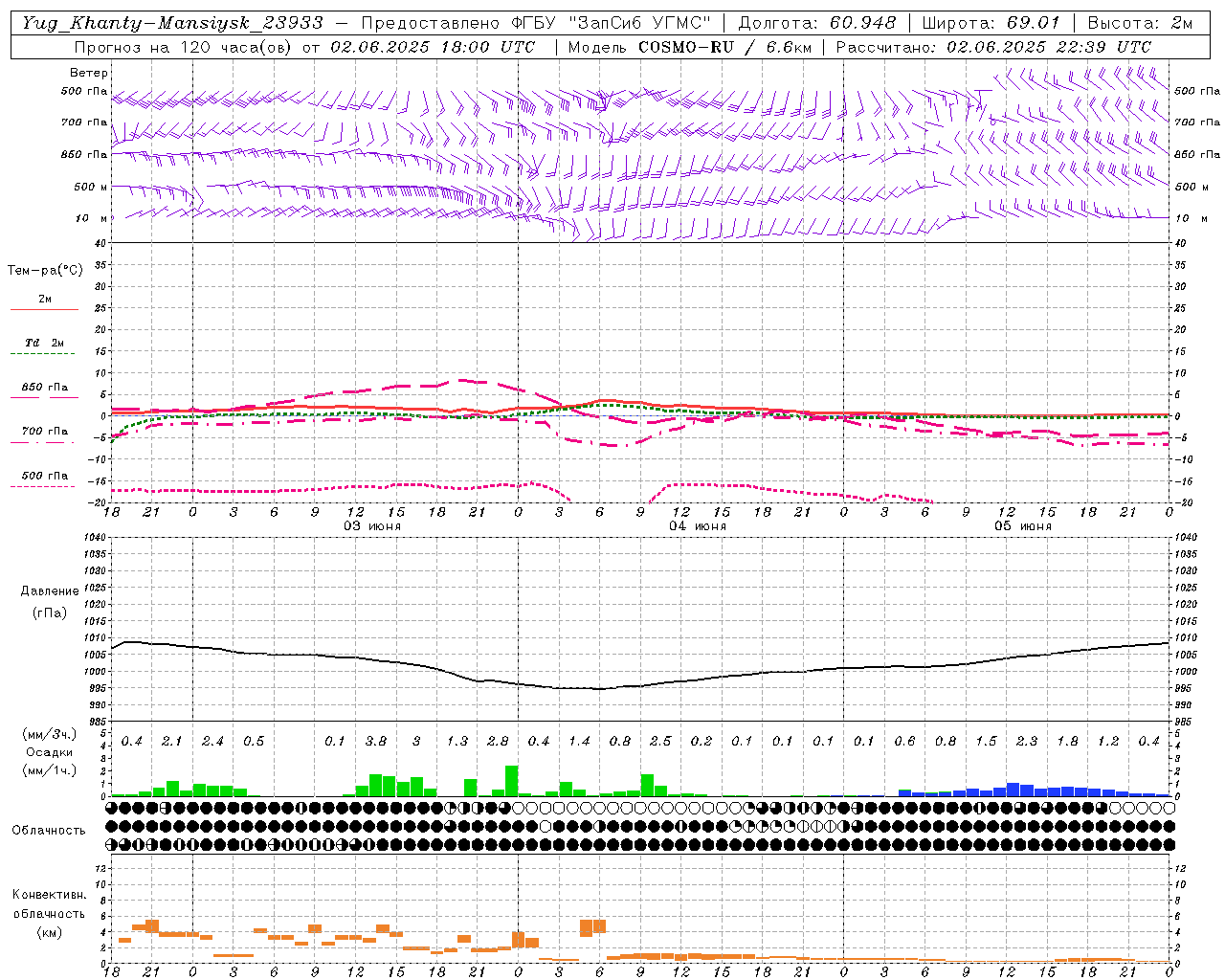Click the '(гПа)' pressure unit label
This screenshot has width=1225, height=980.
point(50,612)
